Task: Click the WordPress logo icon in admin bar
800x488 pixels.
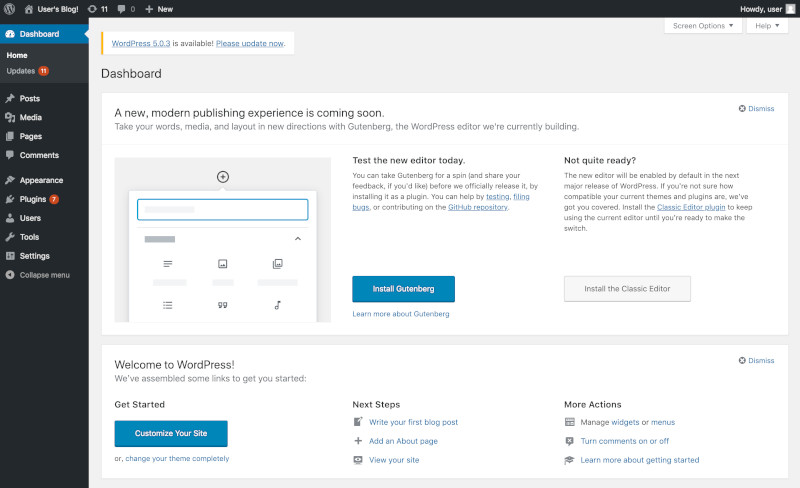Action: pos(9,9)
